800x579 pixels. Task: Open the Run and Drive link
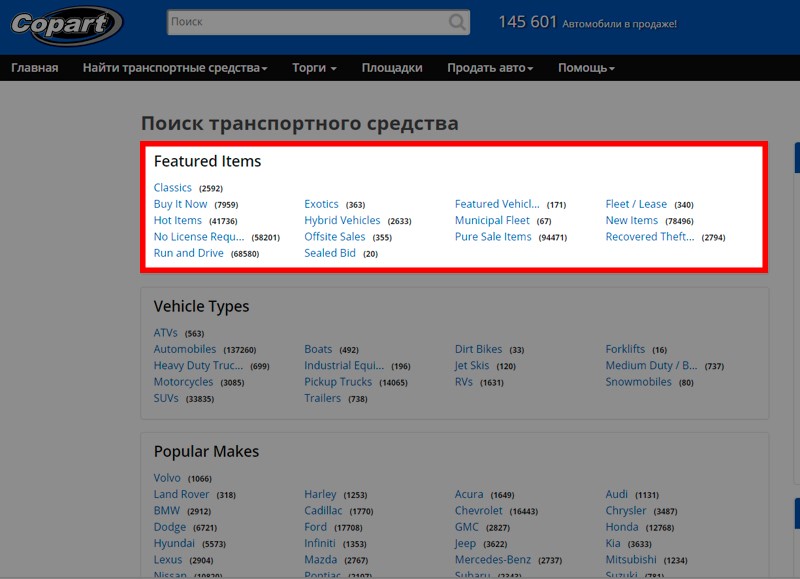coord(188,253)
